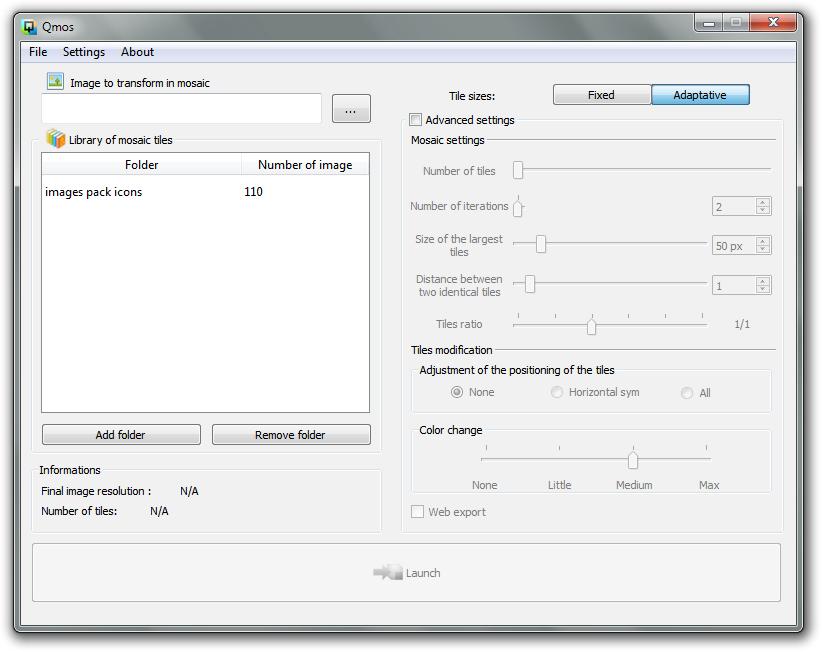822x652 pixels.
Task: Browse for image with the '...' button
Action: tap(351, 109)
